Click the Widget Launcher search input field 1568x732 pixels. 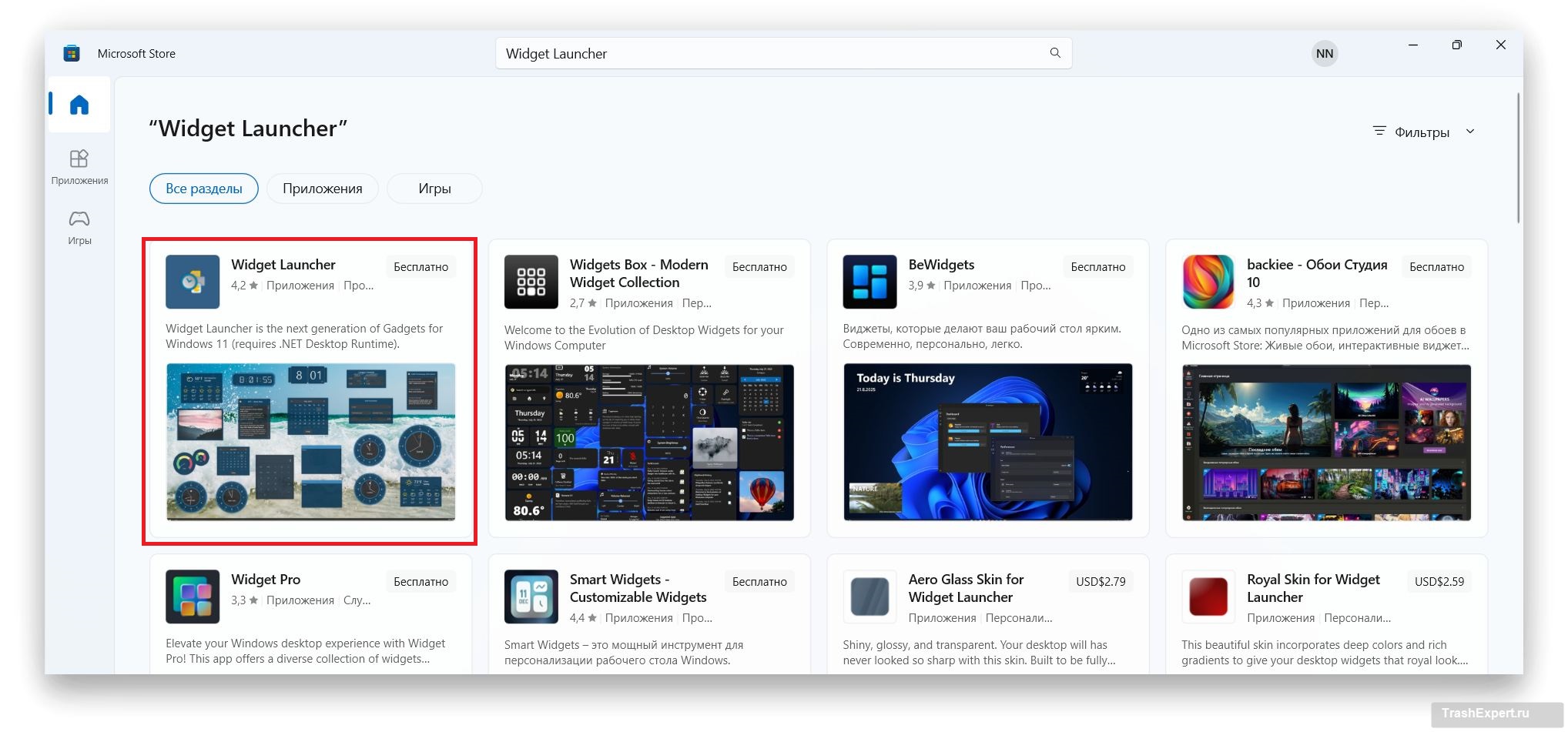[x=770, y=53]
